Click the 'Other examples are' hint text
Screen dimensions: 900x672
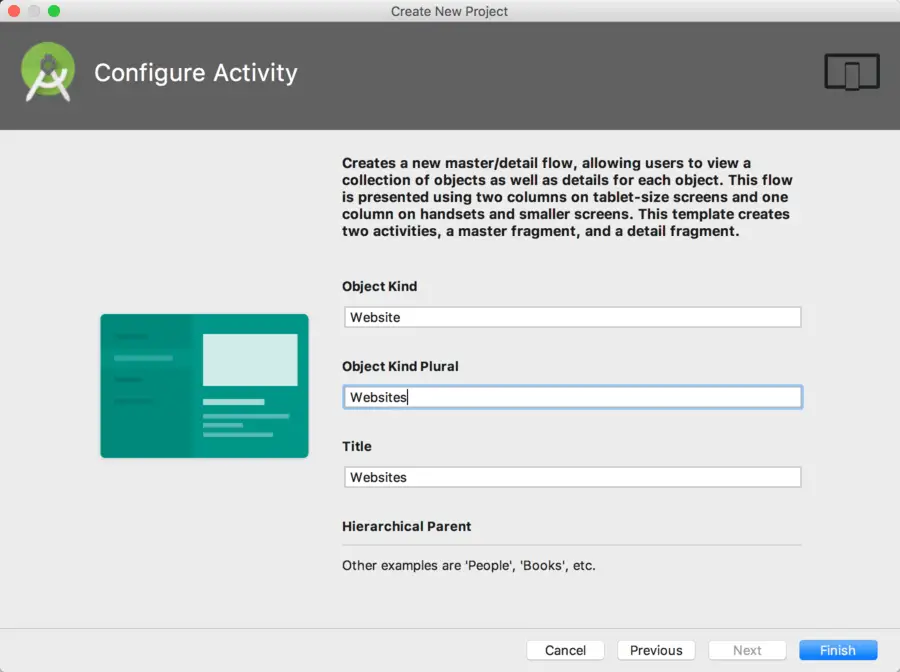click(x=468, y=565)
